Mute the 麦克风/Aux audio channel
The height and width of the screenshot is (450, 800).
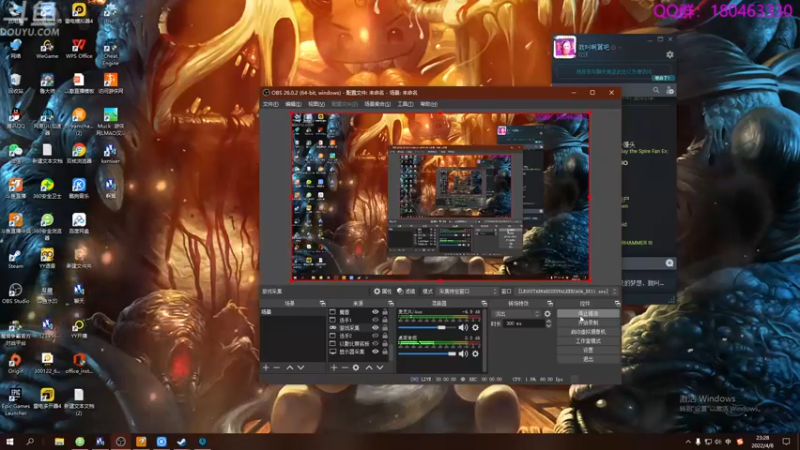coord(463,328)
